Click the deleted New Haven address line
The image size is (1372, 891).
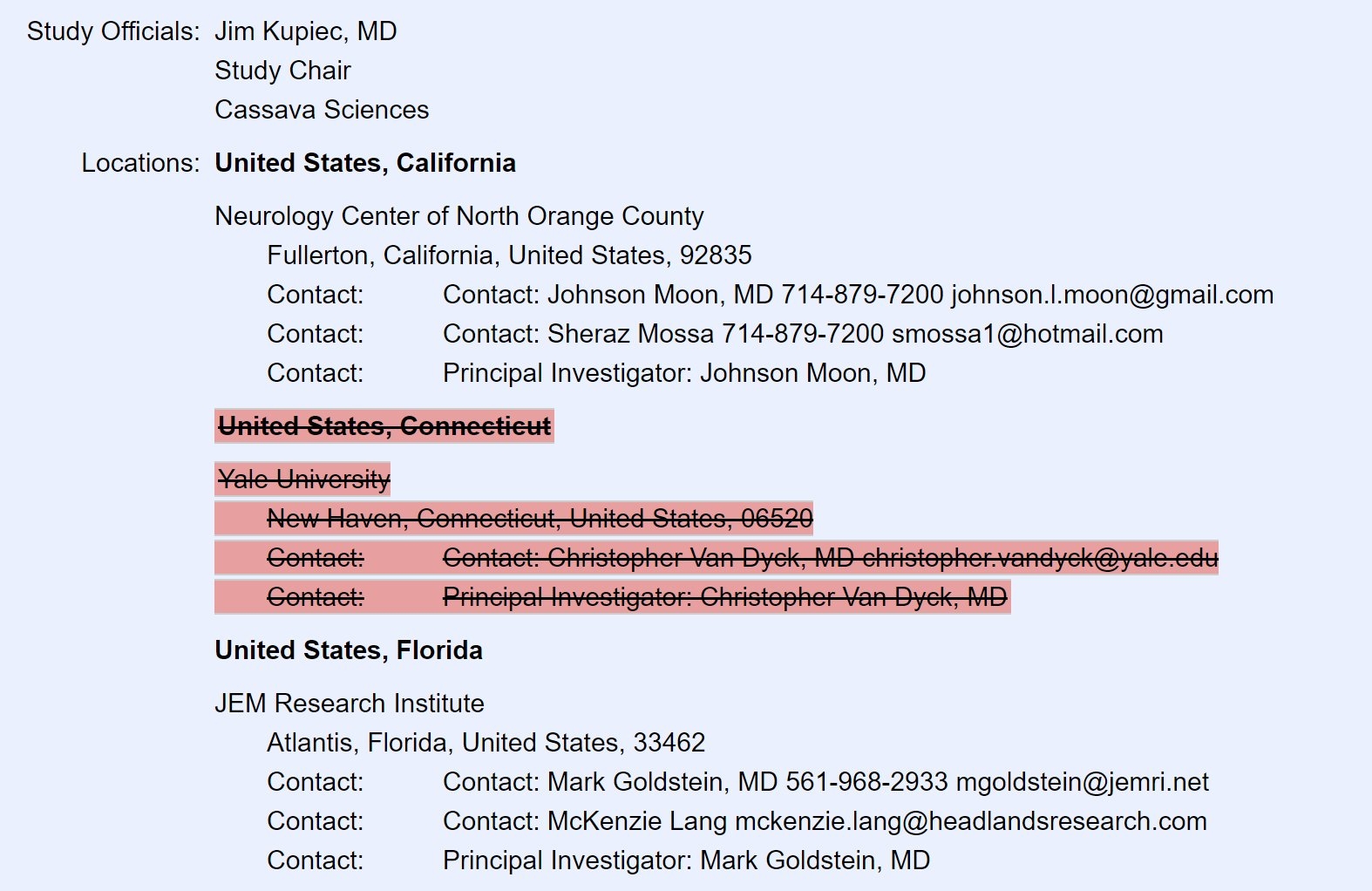tap(540, 519)
